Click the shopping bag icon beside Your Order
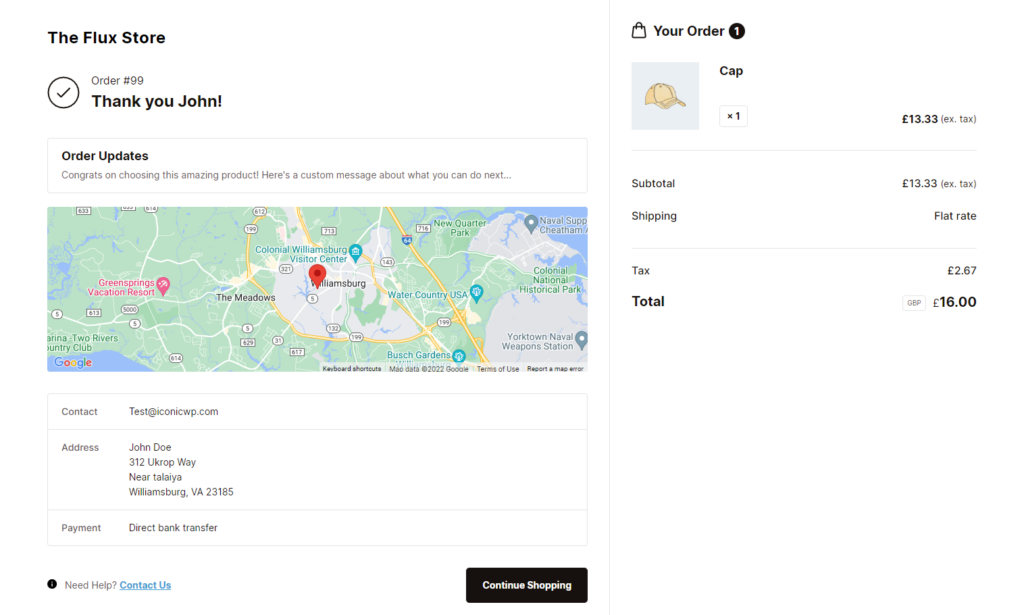The height and width of the screenshot is (615, 1024). click(x=638, y=30)
